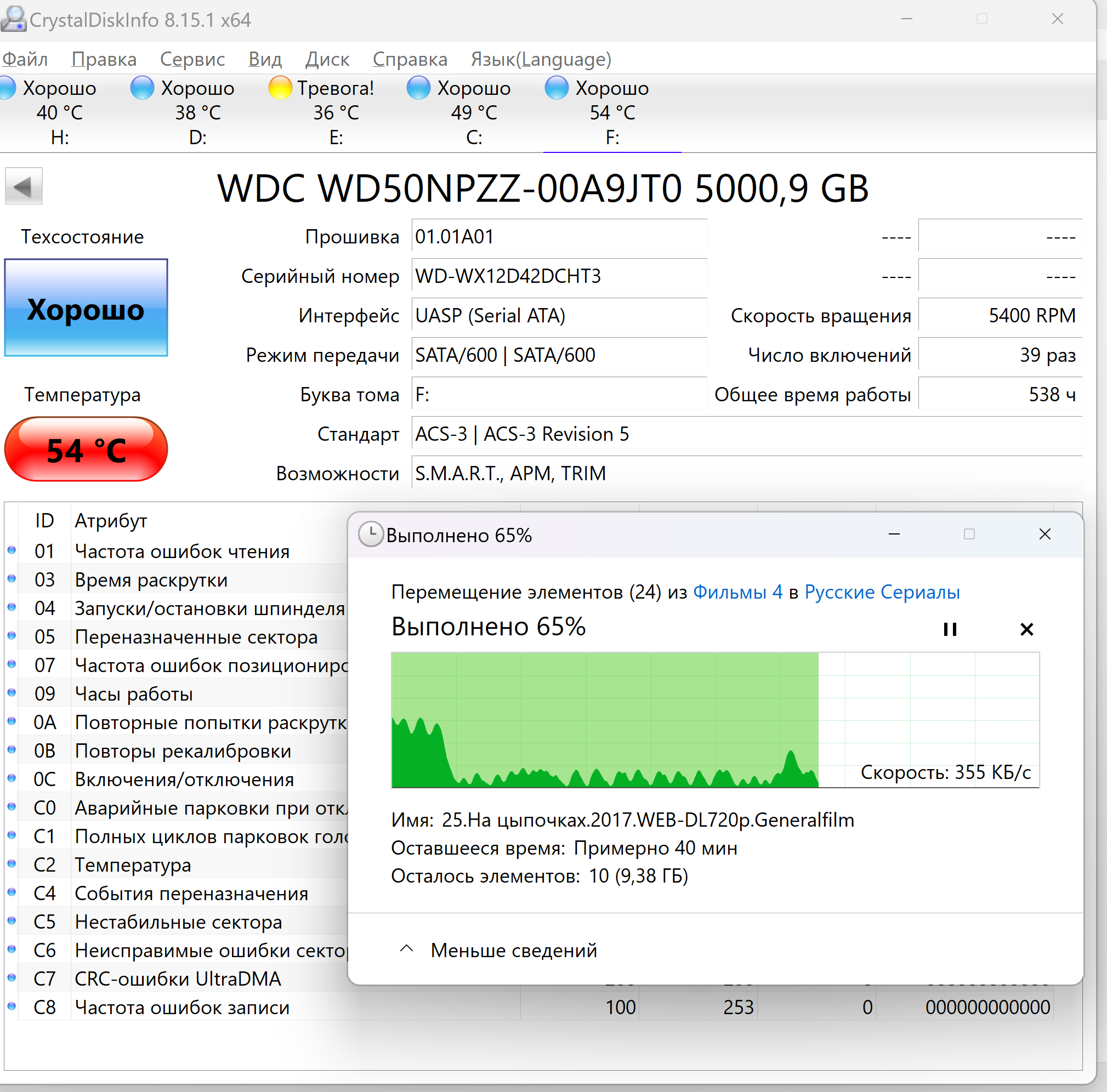Open the Русские Сериалы destination link
This screenshot has height=1092, width=1107.
(882, 591)
